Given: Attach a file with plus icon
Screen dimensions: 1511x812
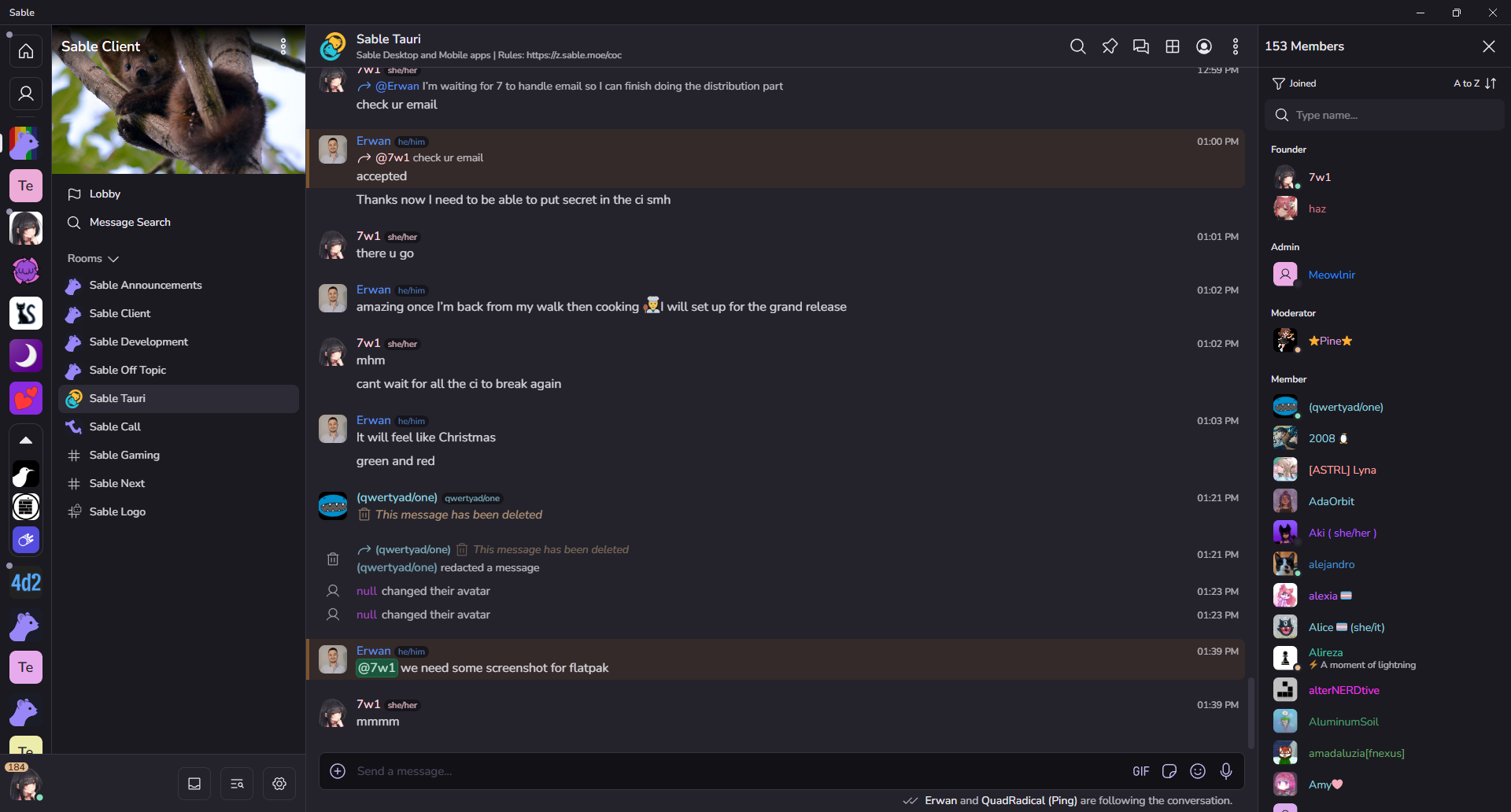Looking at the screenshot, I should click(x=338, y=771).
